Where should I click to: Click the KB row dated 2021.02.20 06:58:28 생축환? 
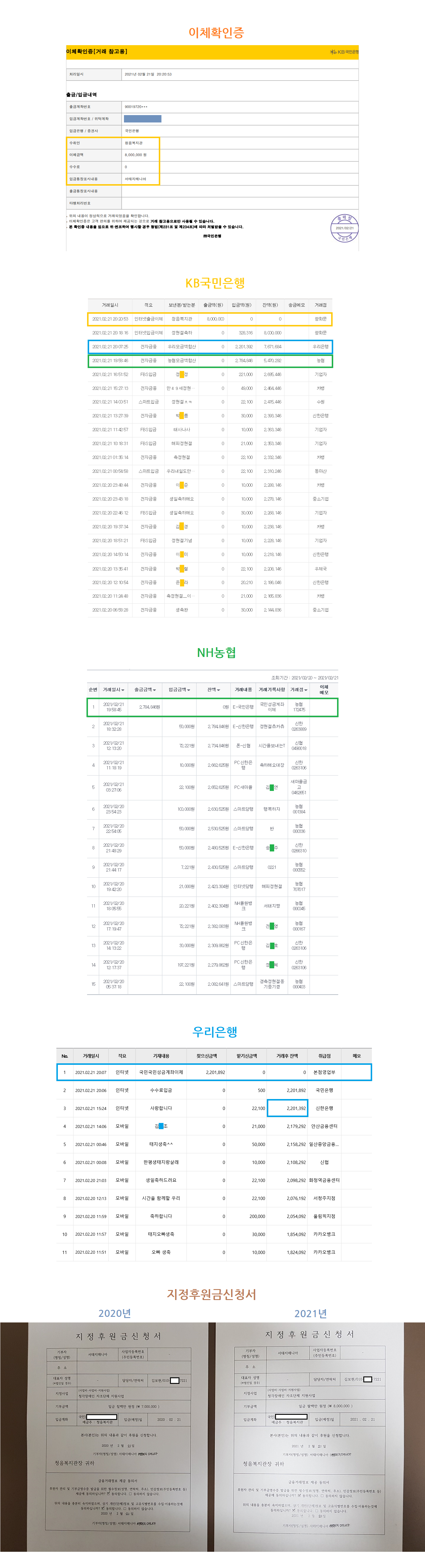pyautogui.click(x=210, y=610)
